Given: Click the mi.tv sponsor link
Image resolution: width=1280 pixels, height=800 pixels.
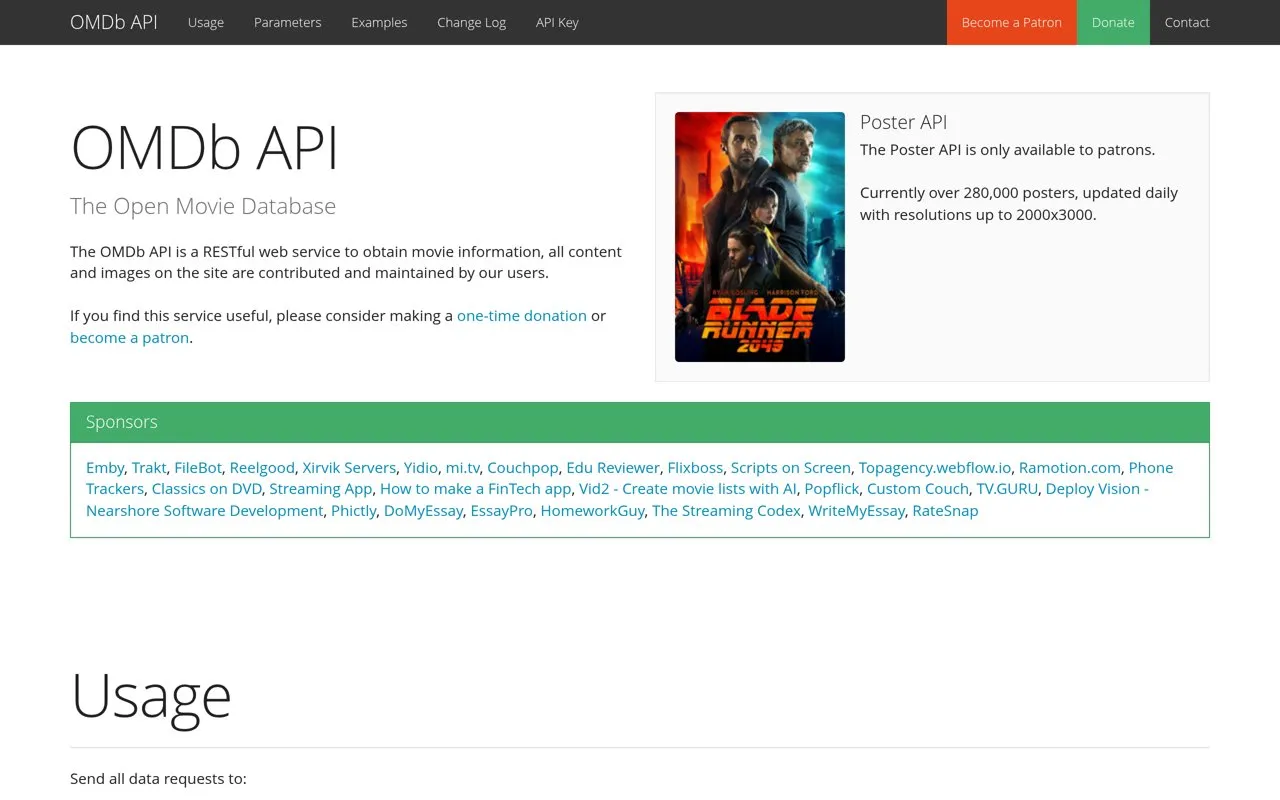Looking at the screenshot, I should (x=463, y=468).
